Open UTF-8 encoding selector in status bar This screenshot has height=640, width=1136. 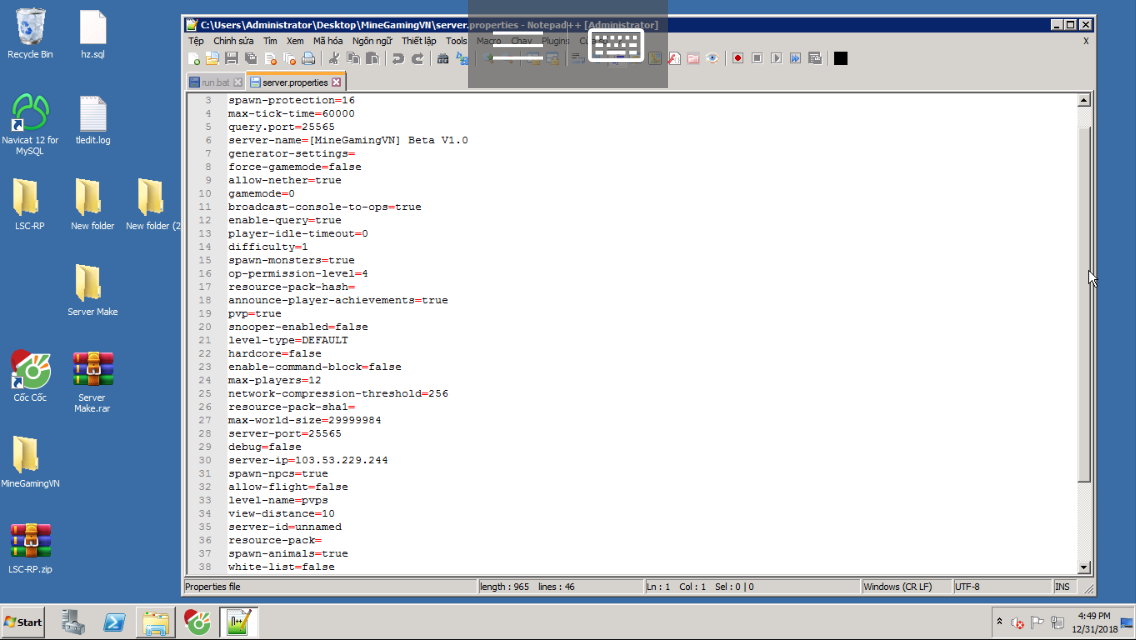click(1000, 587)
